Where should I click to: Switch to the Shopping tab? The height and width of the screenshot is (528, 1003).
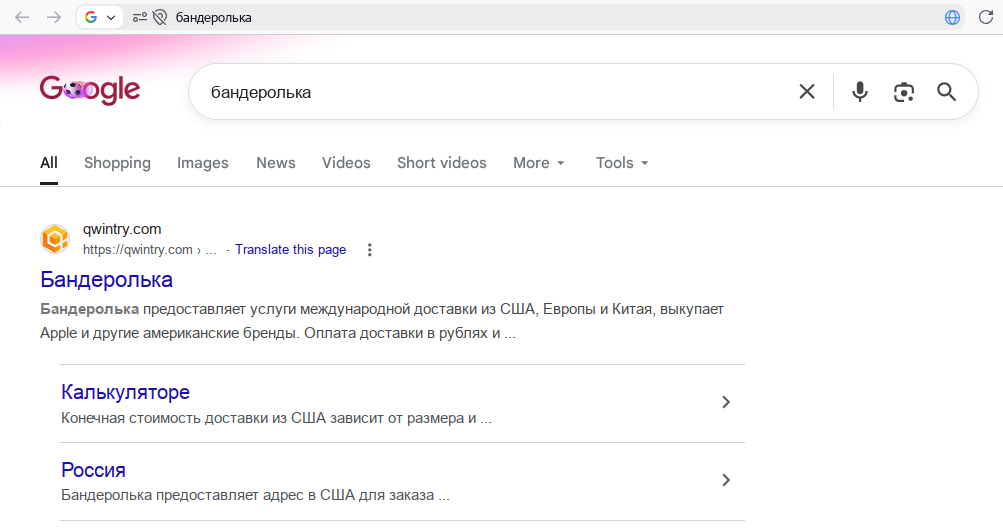tap(117, 163)
